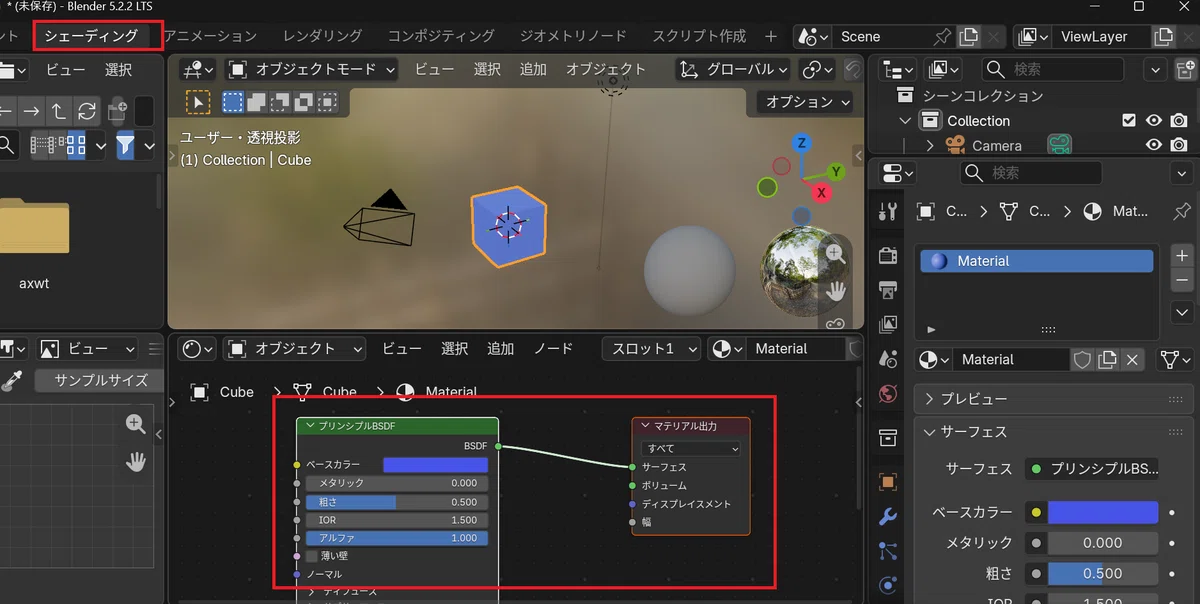The width and height of the screenshot is (1200, 604).
Task: Click the サンプルサイズ button in image editor
Action: pos(101,380)
